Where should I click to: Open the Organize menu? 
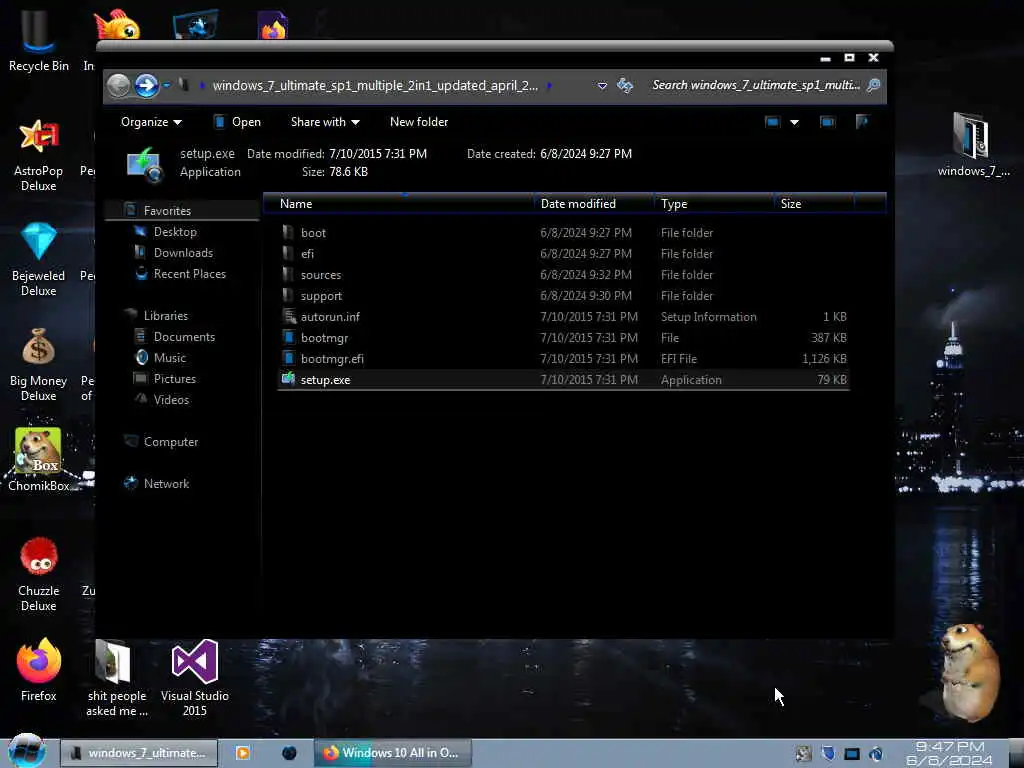point(151,122)
